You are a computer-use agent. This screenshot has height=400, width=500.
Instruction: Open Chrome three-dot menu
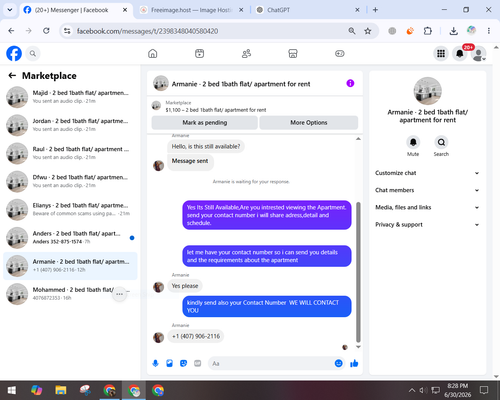pyautogui.click(x=489, y=31)
